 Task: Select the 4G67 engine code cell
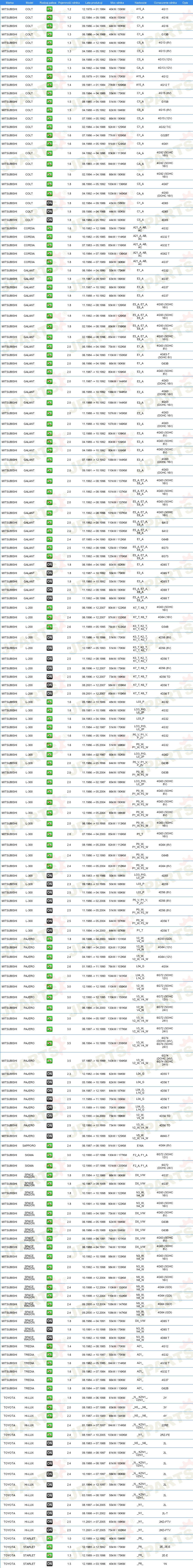coord(165,184)
